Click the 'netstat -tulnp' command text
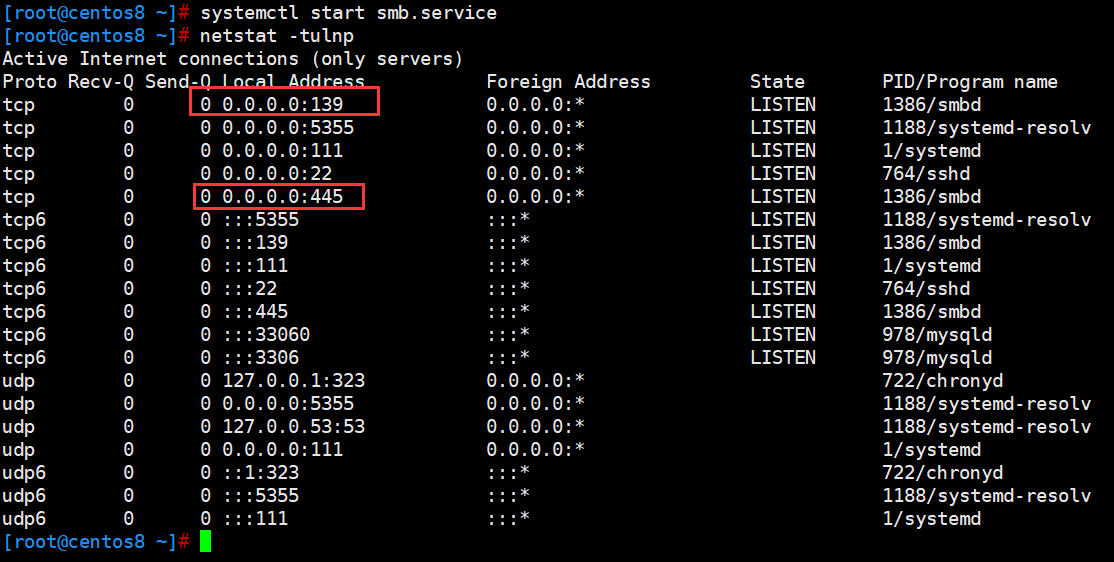Image resolution: width=1114 pixels, height=562 pixels. tap(276, 36)
